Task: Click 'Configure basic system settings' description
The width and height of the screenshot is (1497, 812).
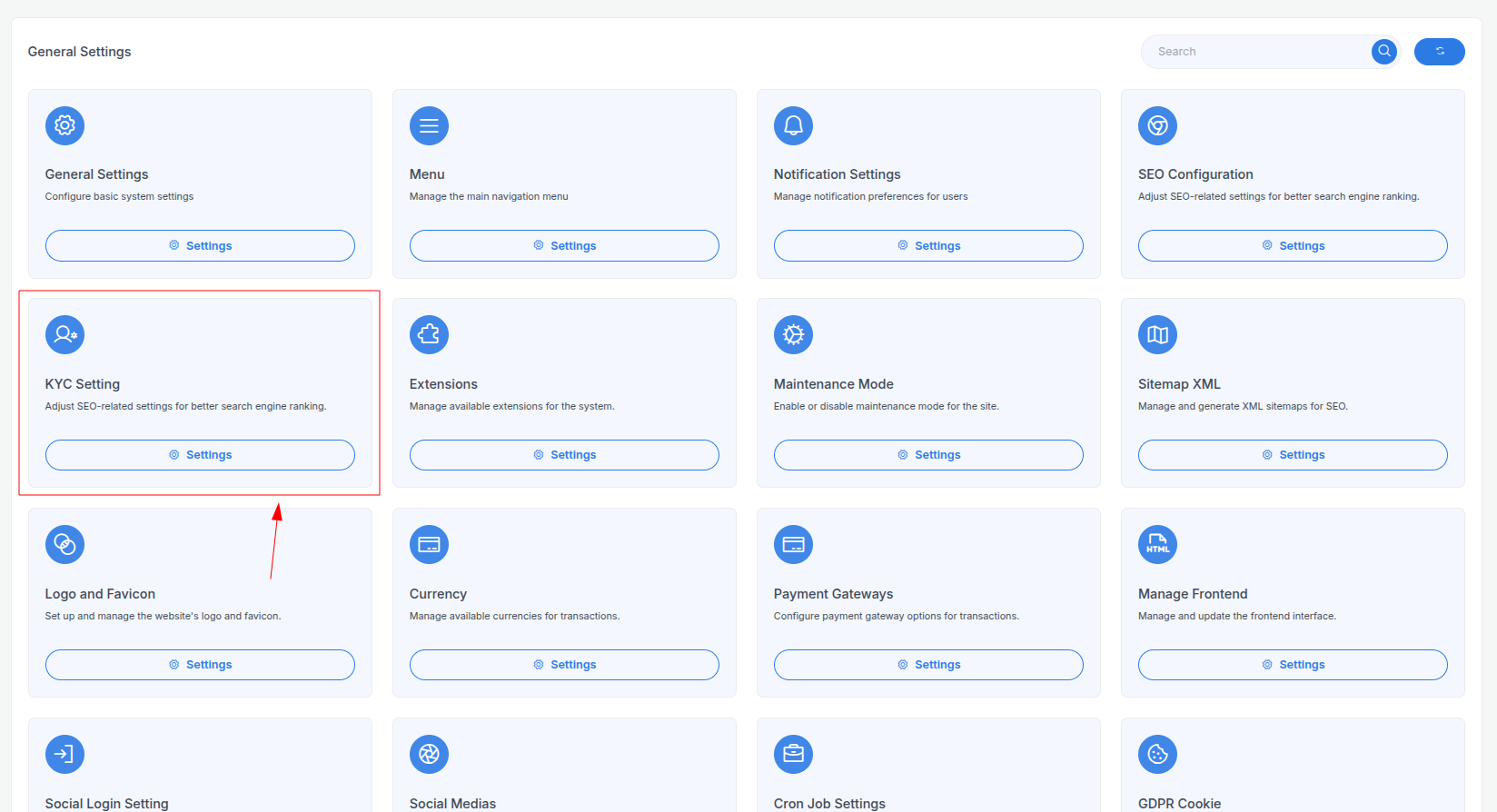Action: tap(119, 196)
